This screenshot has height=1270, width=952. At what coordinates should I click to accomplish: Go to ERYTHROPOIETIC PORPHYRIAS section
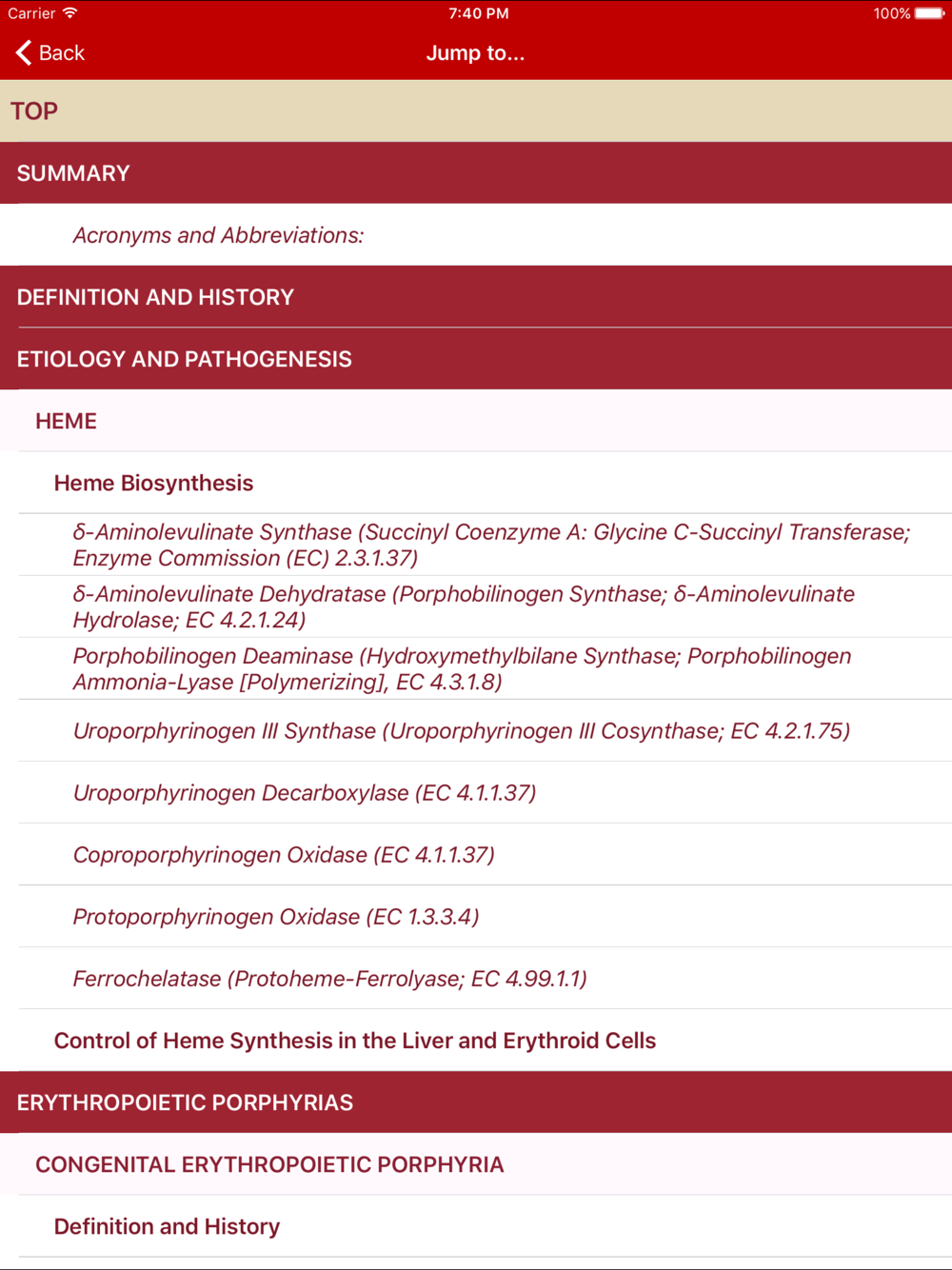476,1101
